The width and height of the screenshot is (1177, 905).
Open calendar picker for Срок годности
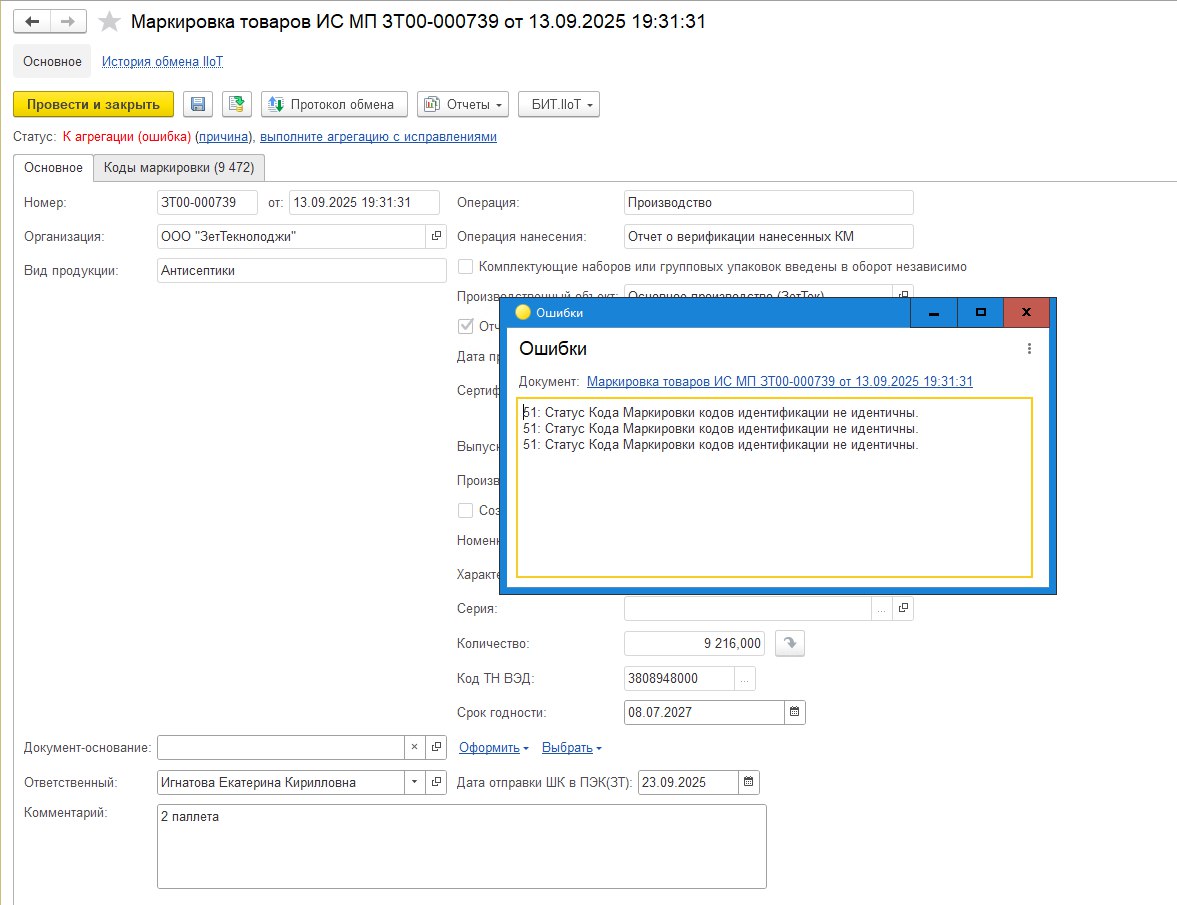point(795,713)
